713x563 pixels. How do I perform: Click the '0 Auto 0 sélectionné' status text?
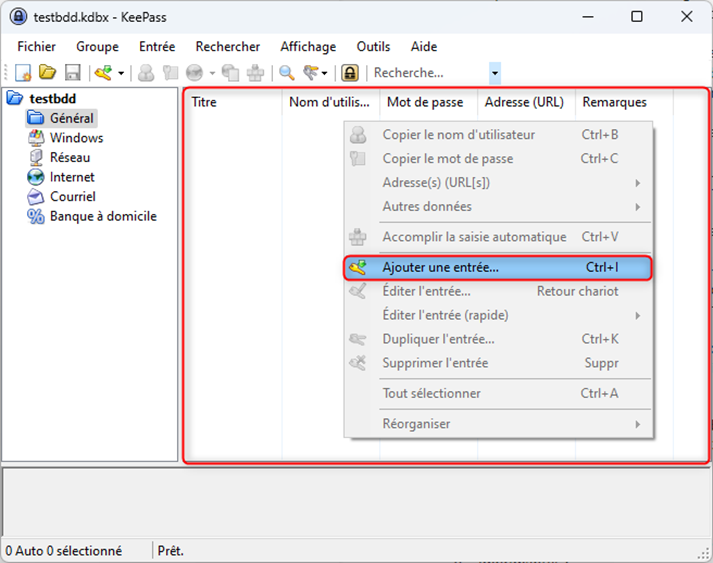[x=64, y=551]
